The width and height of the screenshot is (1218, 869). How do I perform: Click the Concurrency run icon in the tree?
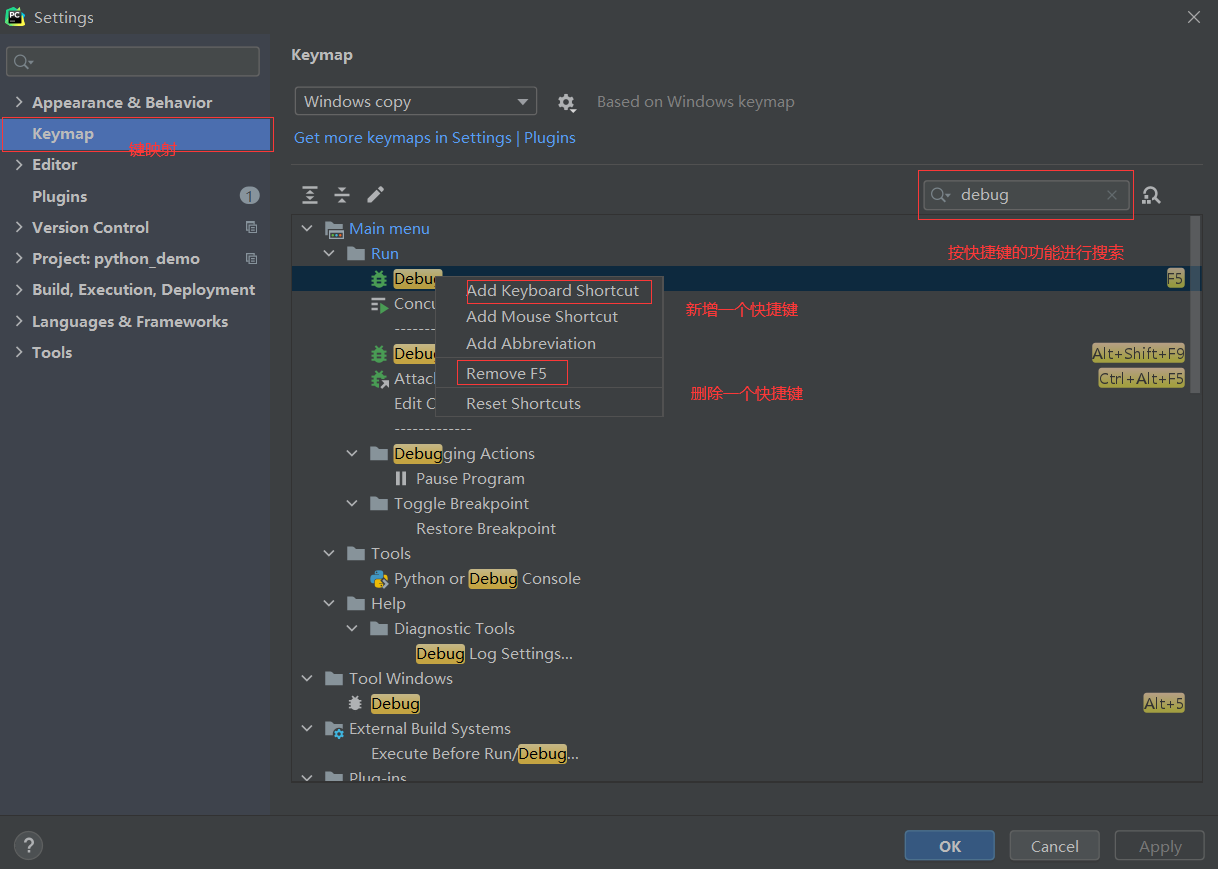point(379,304)
